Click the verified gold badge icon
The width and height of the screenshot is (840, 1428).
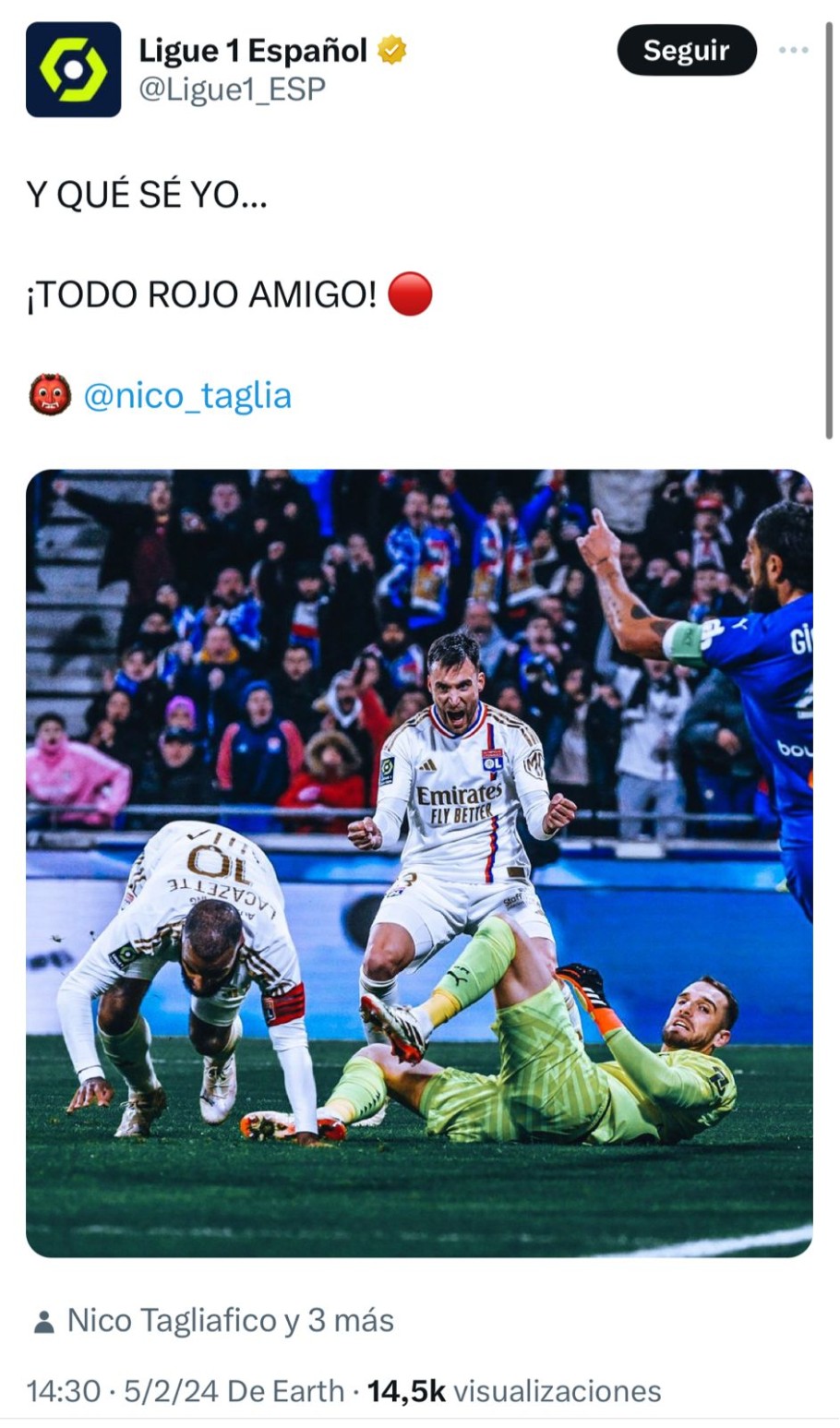click(x=393, y=50)
